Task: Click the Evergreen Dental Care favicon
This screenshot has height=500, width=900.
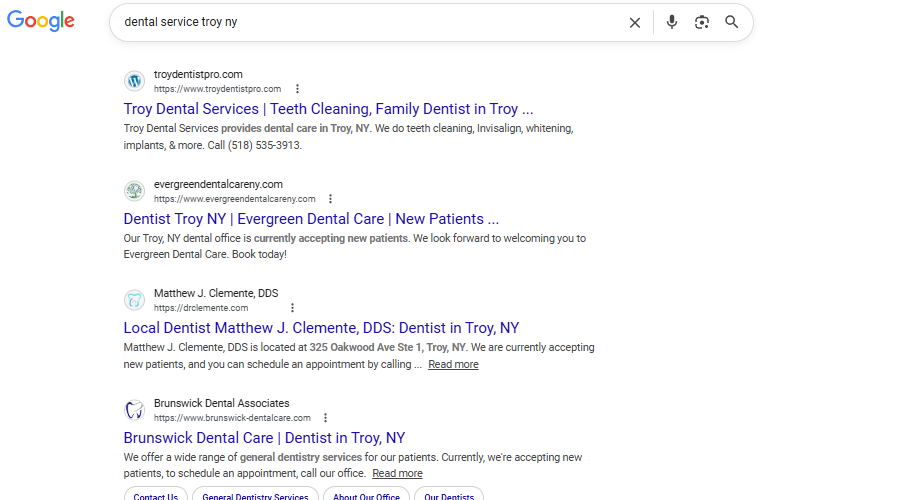Action: (135, 191)
